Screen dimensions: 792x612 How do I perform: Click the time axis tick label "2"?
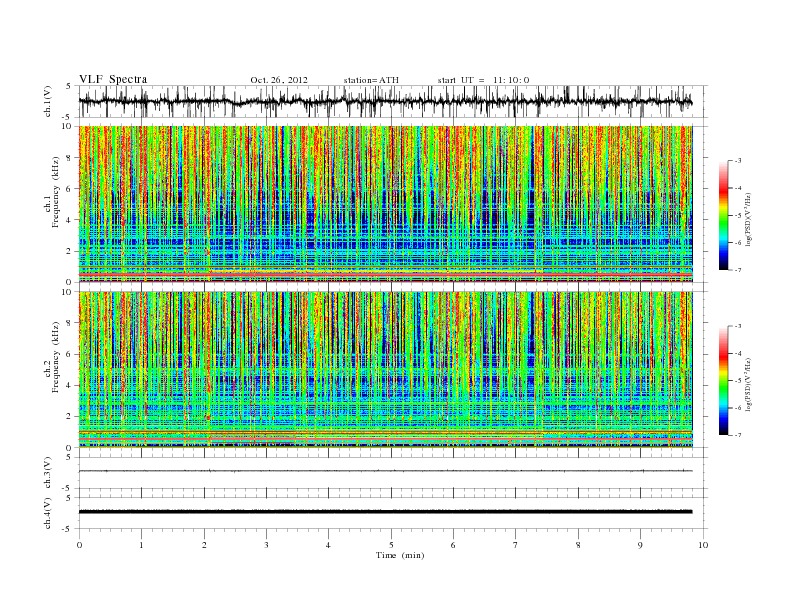(204, 545)
